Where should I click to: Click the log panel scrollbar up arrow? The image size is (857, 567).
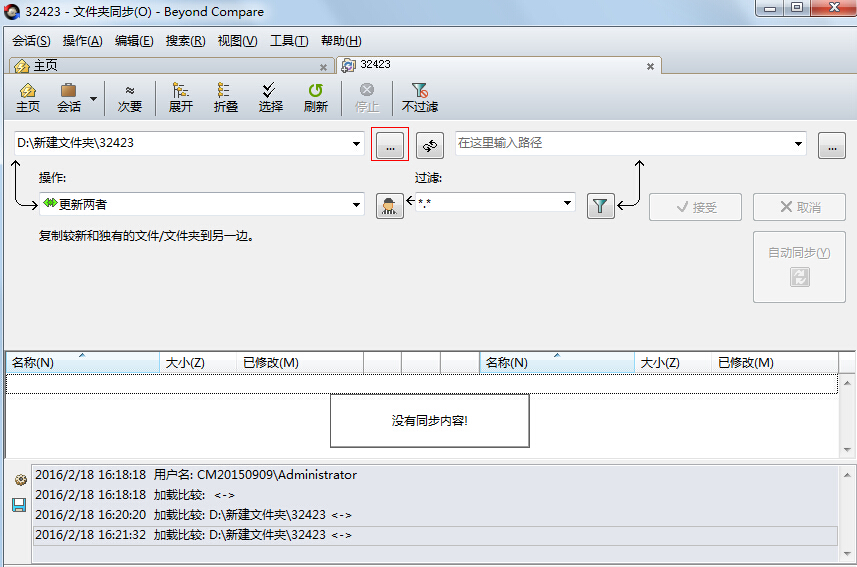click(x=847, y=475)
